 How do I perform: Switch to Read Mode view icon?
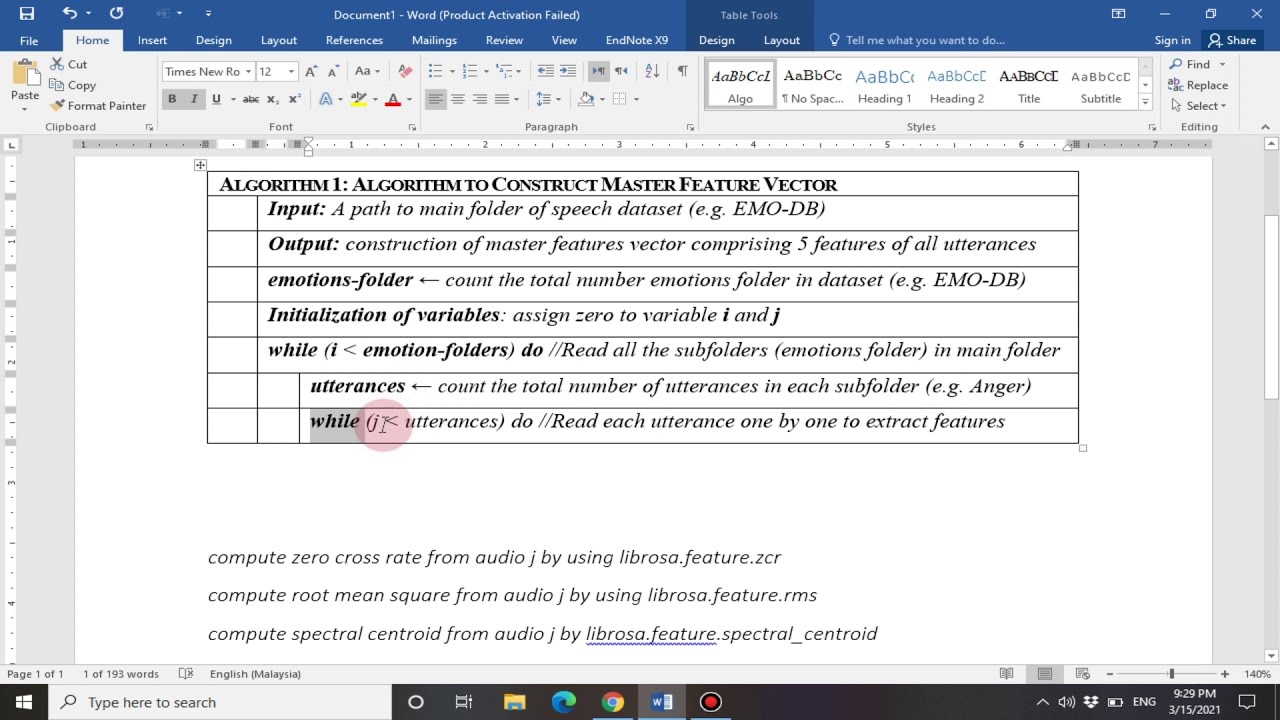(1007, 674)
